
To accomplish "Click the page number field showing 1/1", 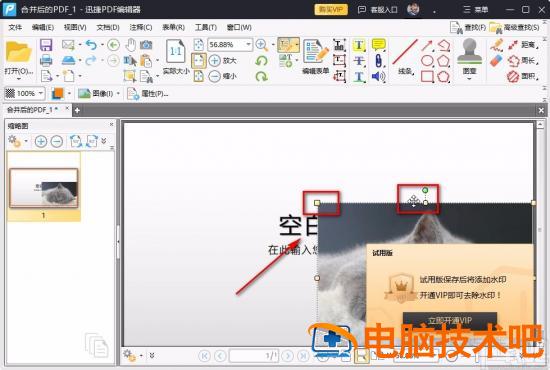I will (x=254, y=356).
